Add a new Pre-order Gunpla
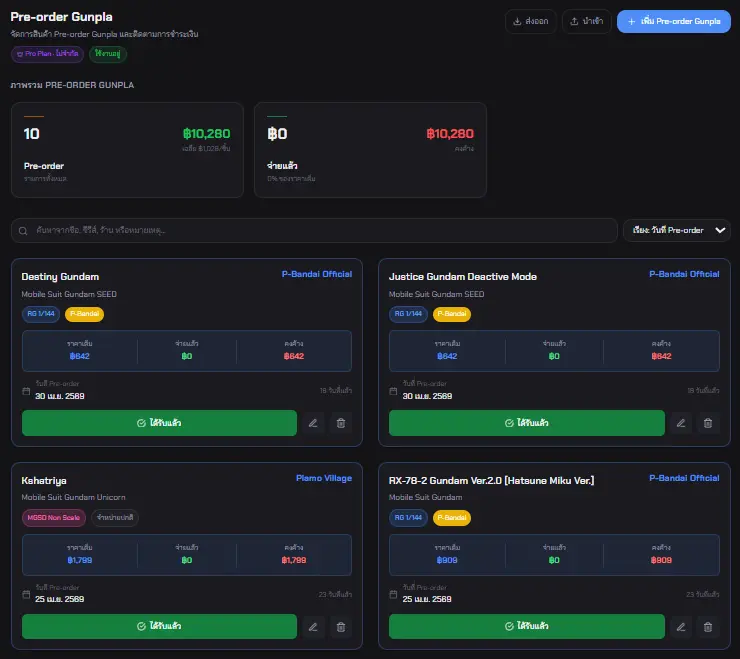740x659 pixels. 673,21
